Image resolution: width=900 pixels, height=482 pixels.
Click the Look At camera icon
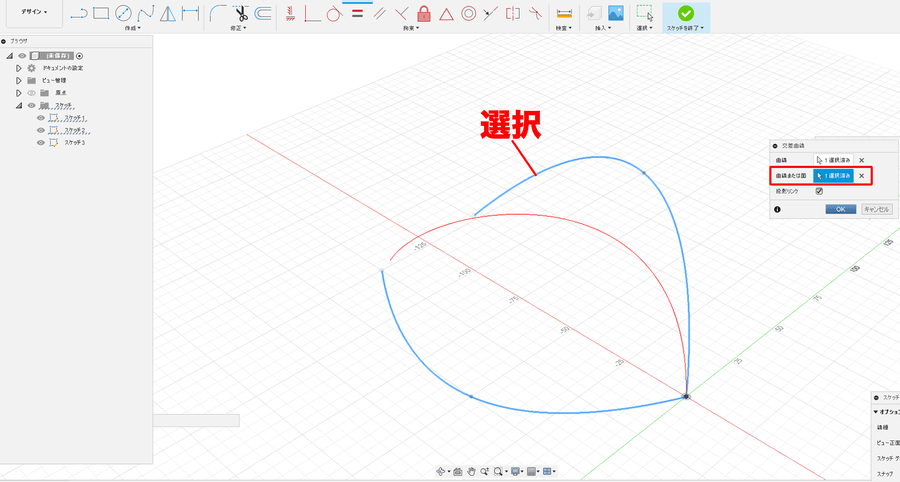457,472
